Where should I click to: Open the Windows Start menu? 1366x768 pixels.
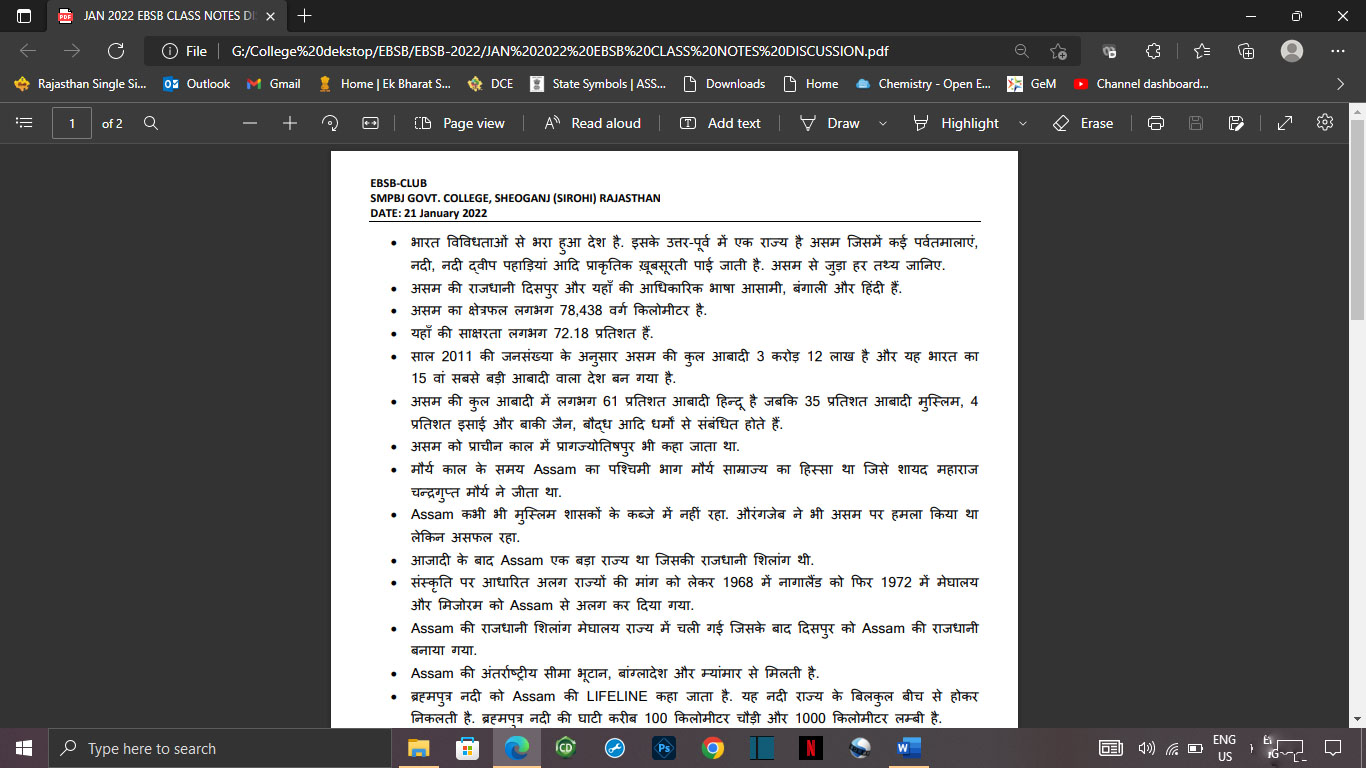coord(24,748)
